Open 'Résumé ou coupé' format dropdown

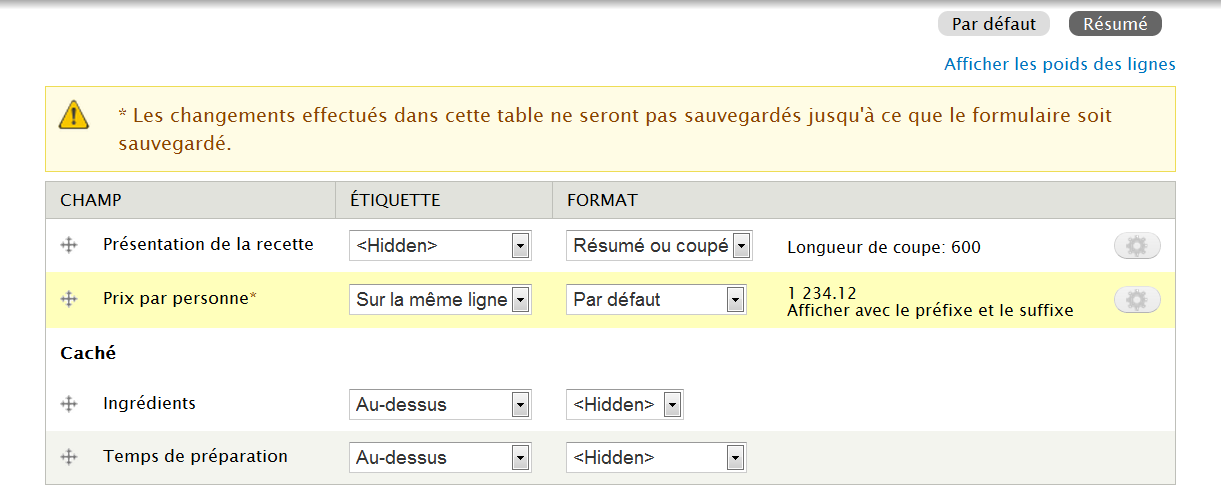tap(658, 246)
